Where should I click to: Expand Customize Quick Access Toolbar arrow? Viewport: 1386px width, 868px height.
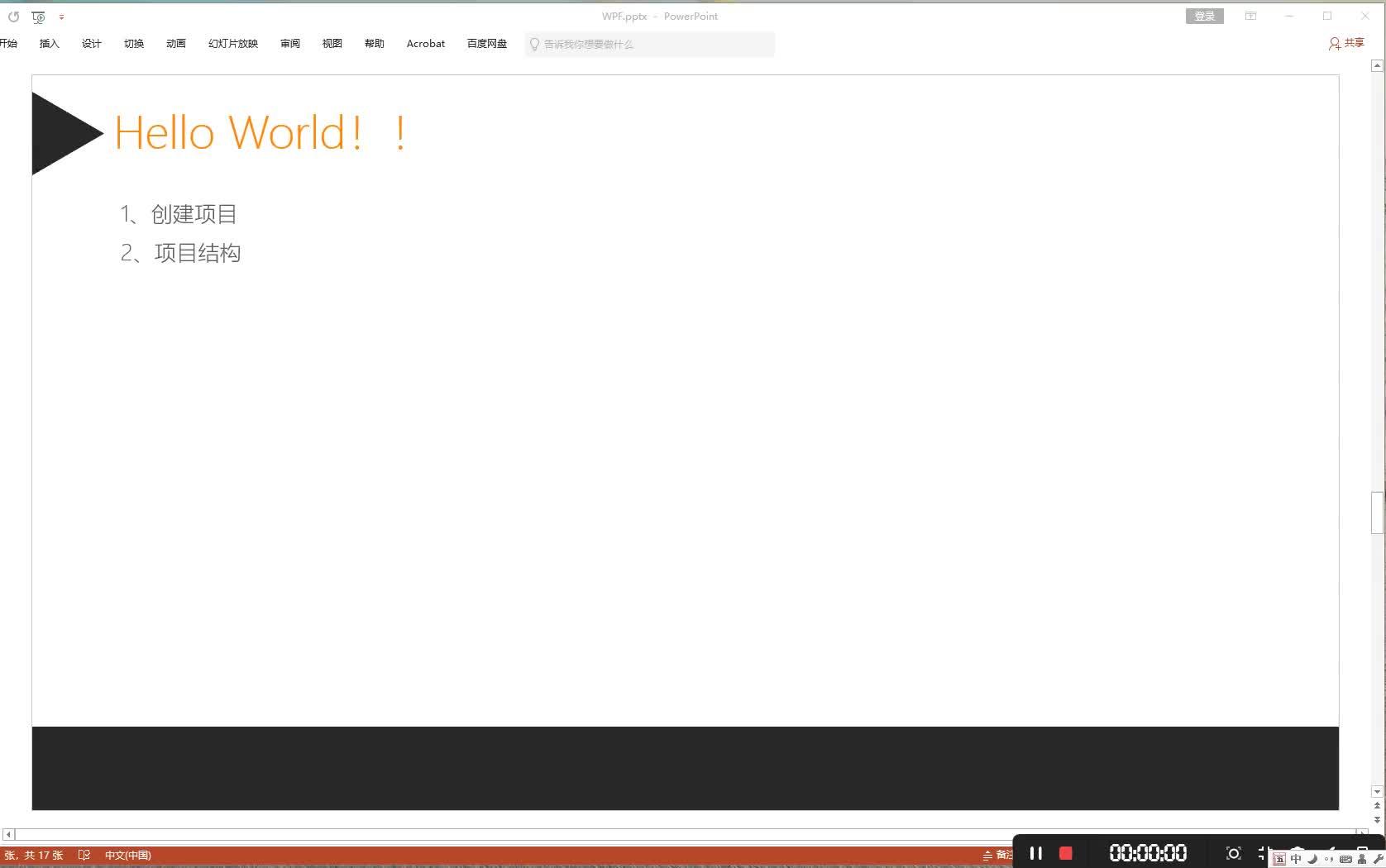tap(61, 17)
